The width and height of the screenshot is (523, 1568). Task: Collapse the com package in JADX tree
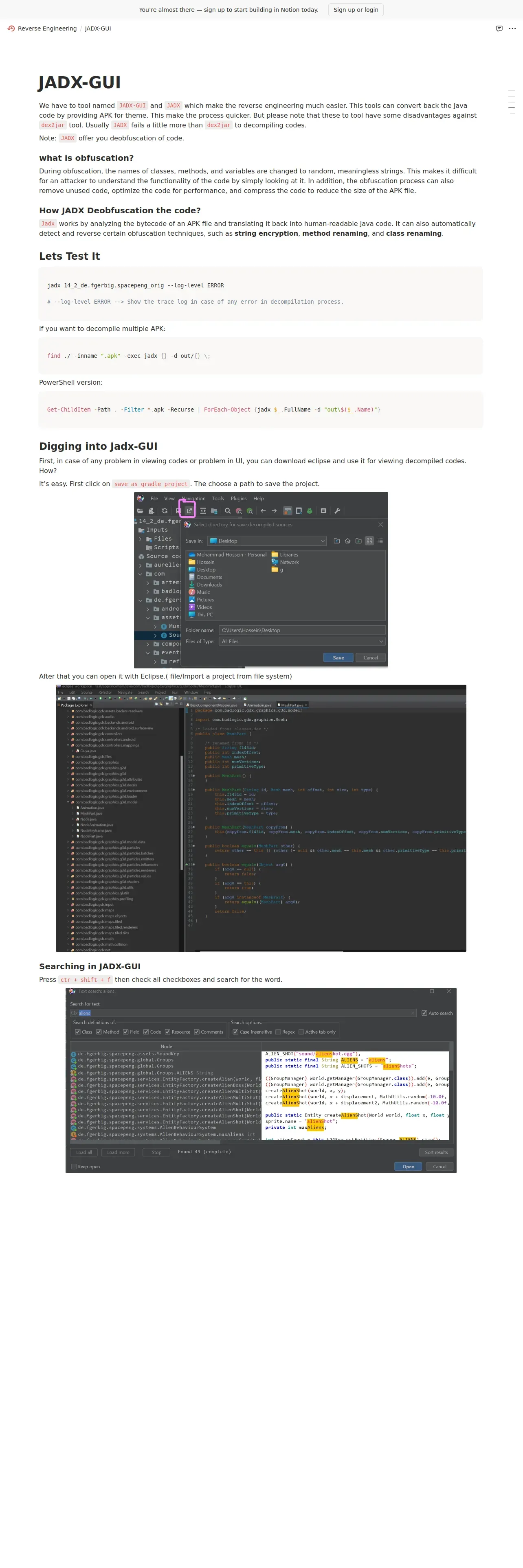(141, 574)
